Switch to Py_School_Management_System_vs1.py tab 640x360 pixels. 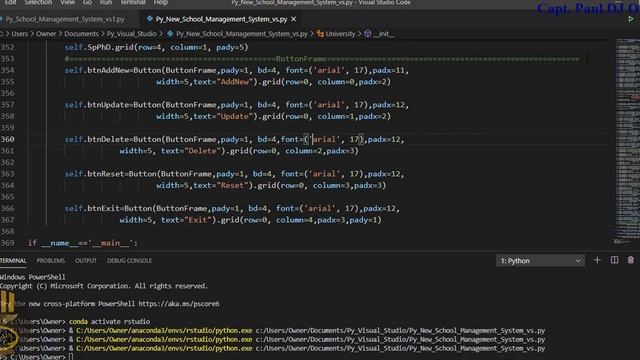[64, 19]
